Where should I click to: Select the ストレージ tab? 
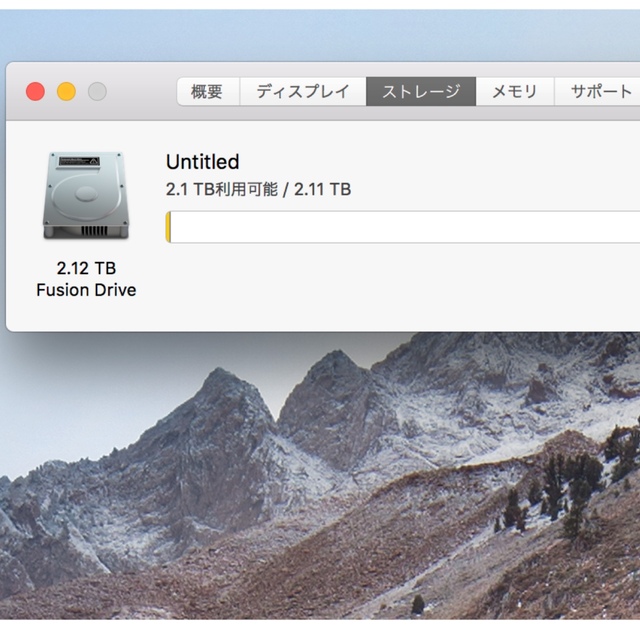point(421,91)
